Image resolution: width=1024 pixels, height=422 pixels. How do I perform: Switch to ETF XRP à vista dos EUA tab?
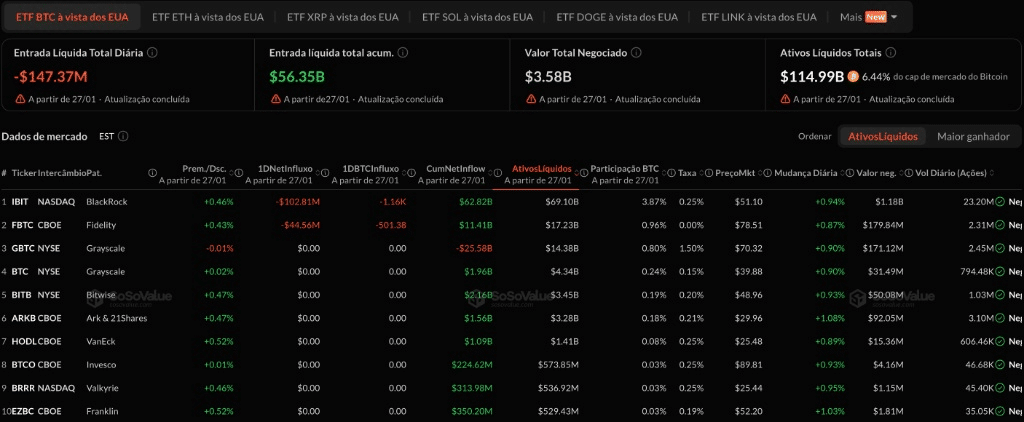pos(342,17)
